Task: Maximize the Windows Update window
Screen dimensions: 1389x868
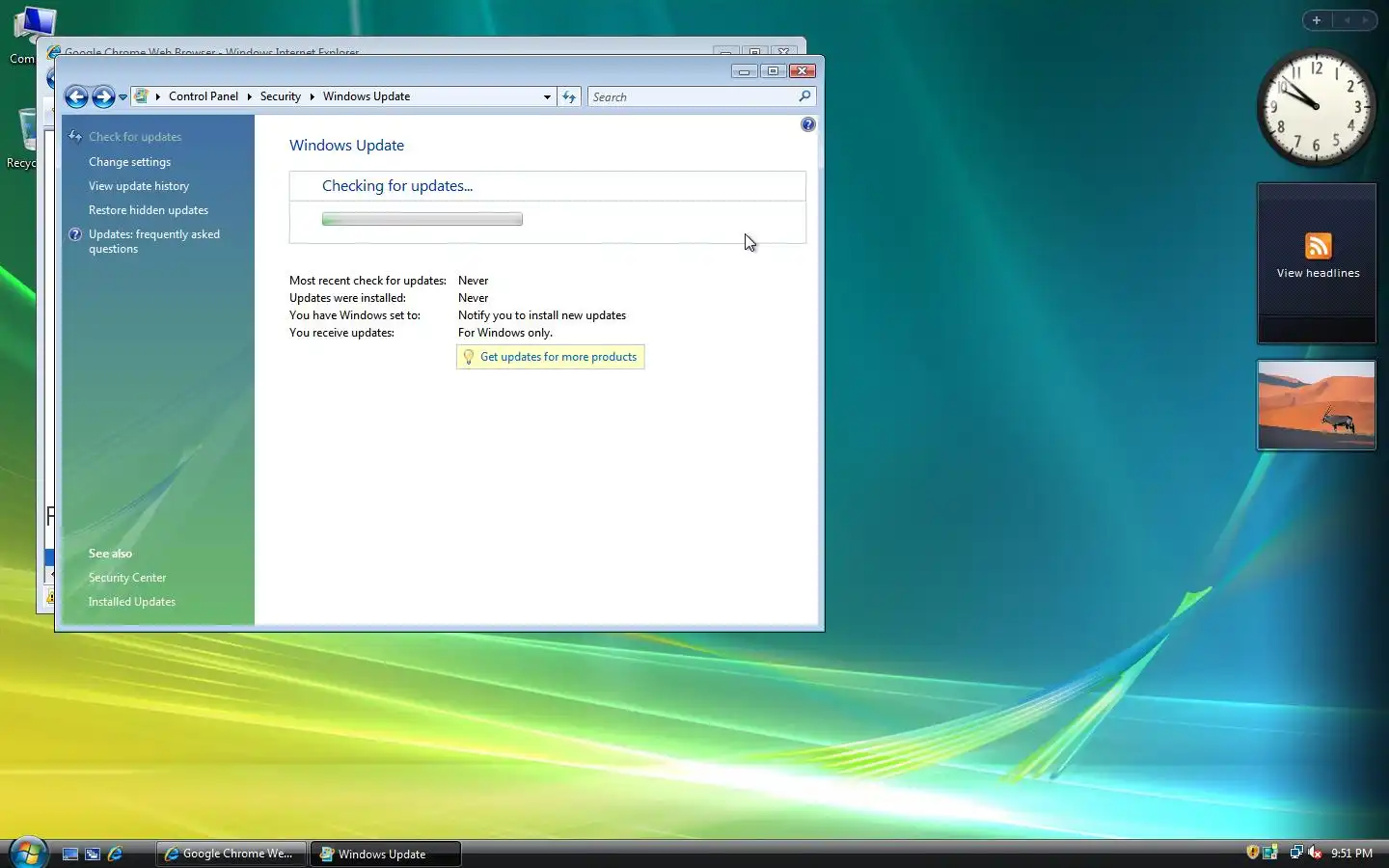Action: click(x=773, y=70)
